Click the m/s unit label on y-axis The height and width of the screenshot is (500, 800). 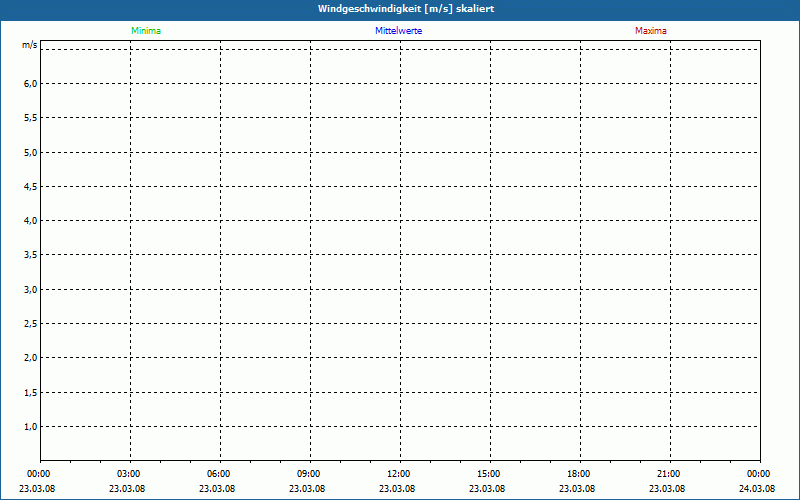pos(30,45)
